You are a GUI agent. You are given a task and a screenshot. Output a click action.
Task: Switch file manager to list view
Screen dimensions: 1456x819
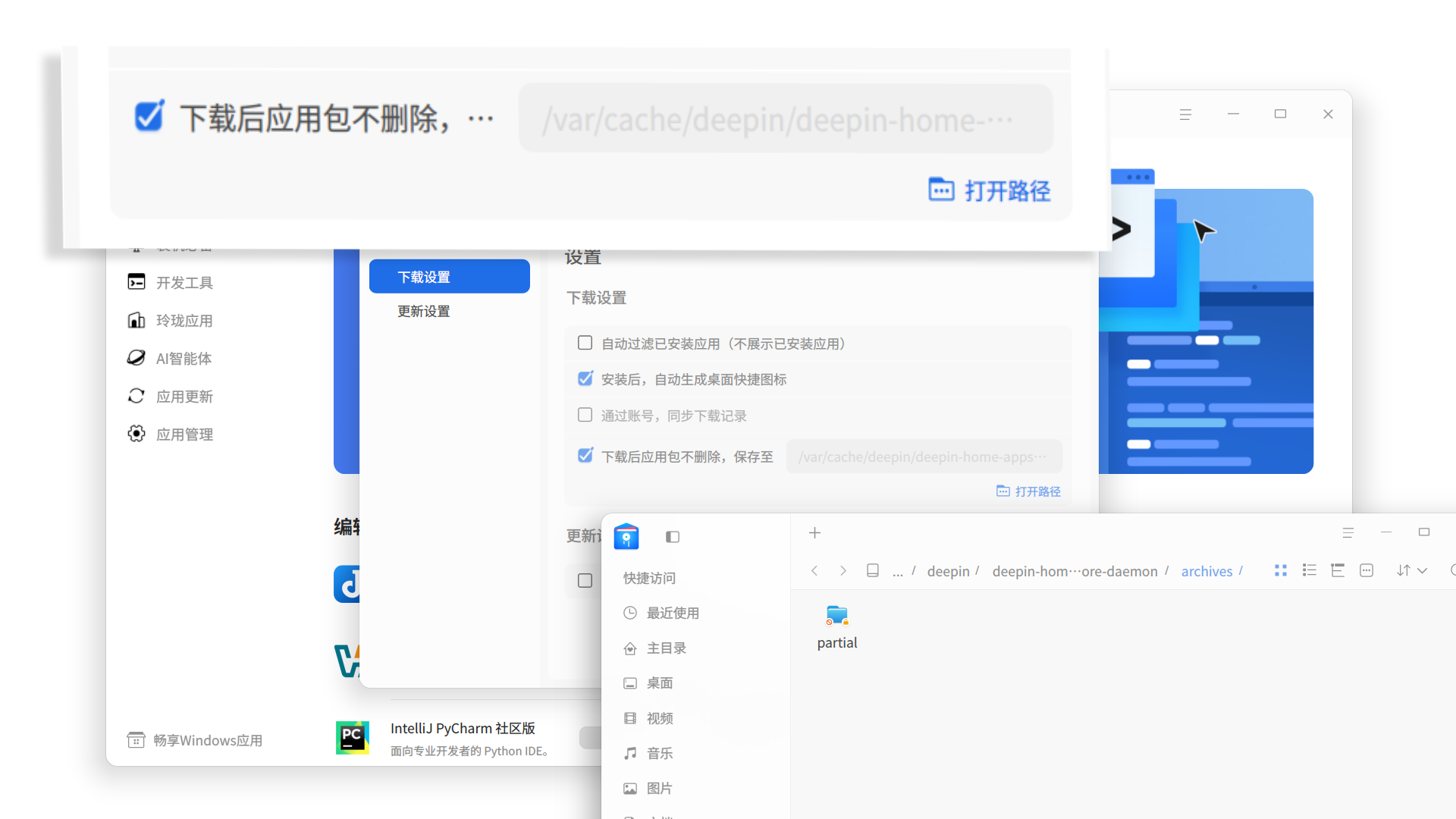(x=1310, y=570)
